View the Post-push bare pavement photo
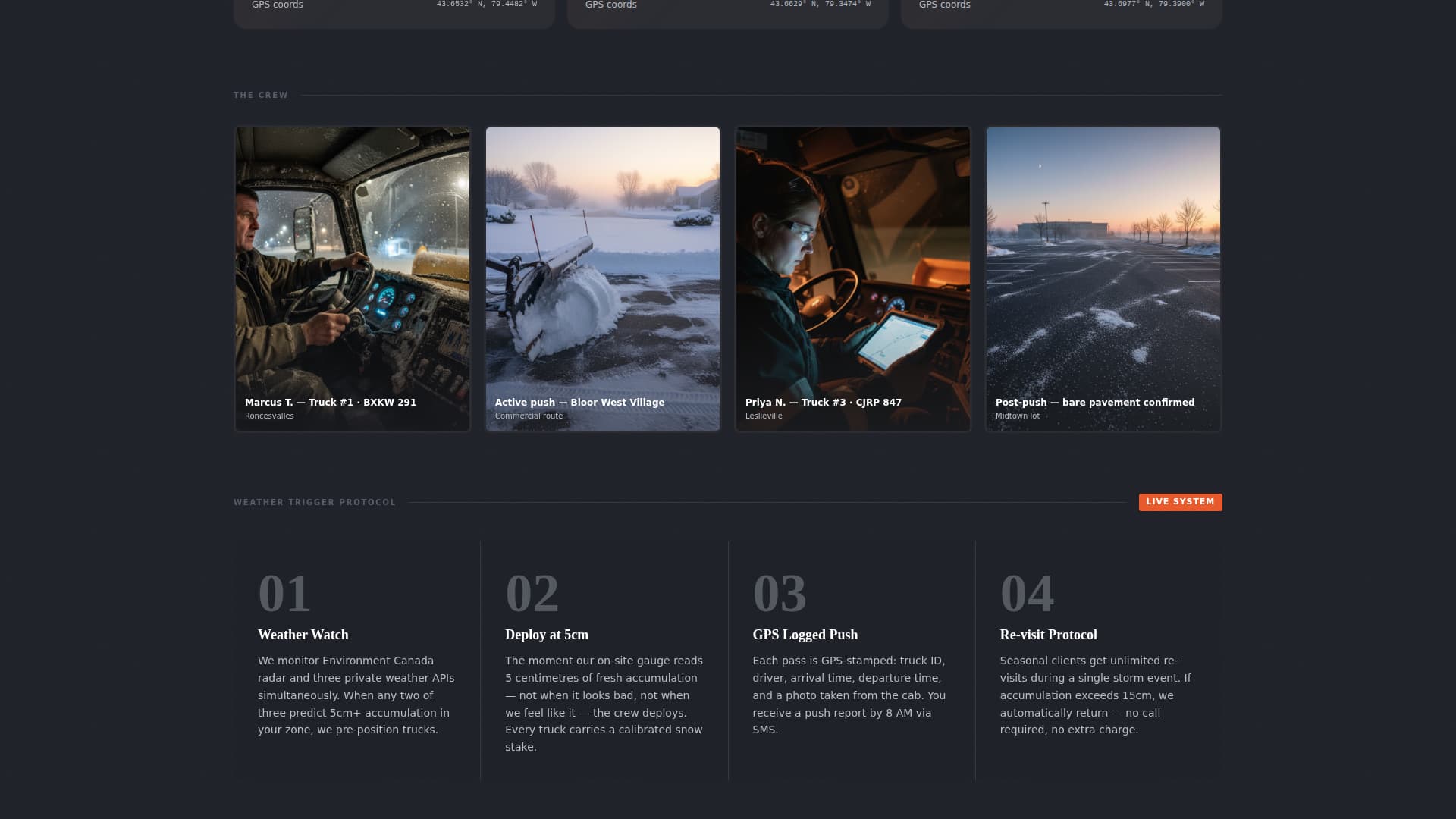1456x819 pixels. point(1103,278)
